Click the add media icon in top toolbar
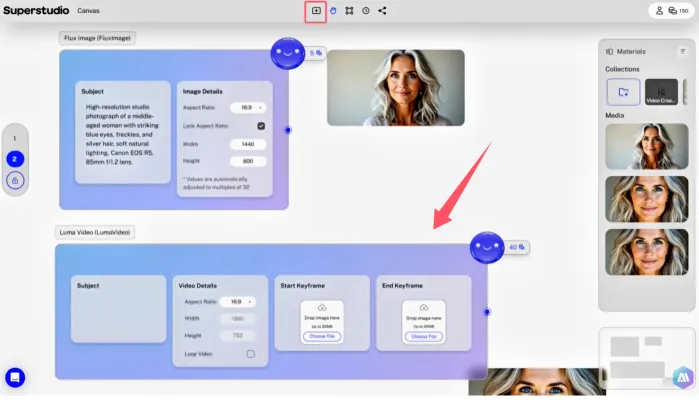The image size is (699, 400). 316,11
